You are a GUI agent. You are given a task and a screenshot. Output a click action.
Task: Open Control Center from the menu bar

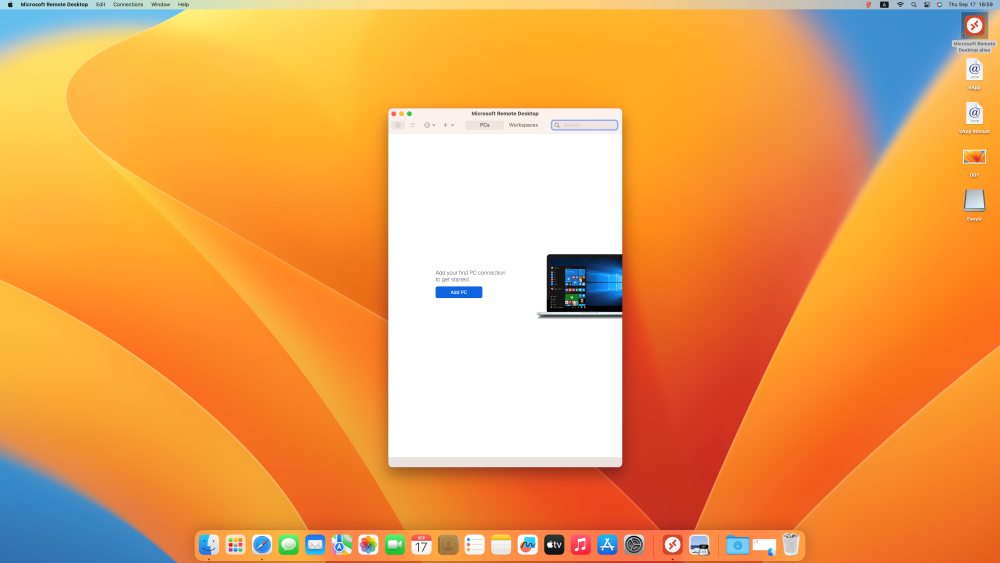click(x=927, y=4)
